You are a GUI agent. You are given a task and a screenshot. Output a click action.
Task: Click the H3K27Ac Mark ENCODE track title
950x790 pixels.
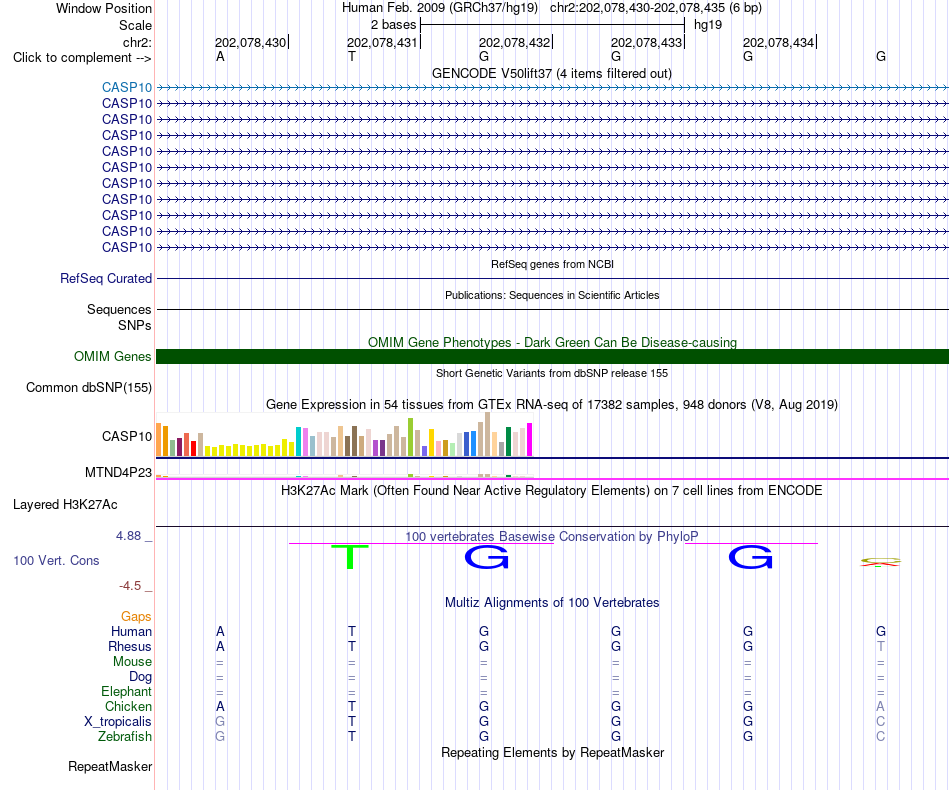click(552, 490)
